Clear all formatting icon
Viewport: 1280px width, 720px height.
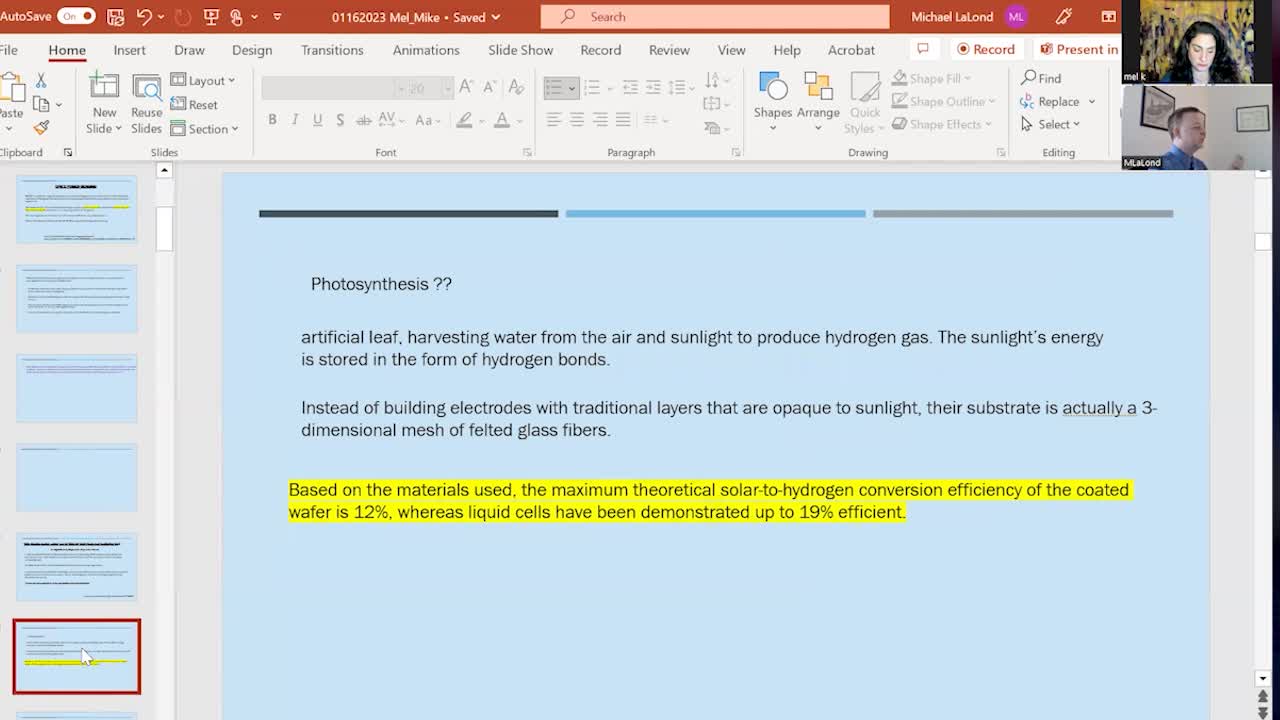(x=517, y=88)
